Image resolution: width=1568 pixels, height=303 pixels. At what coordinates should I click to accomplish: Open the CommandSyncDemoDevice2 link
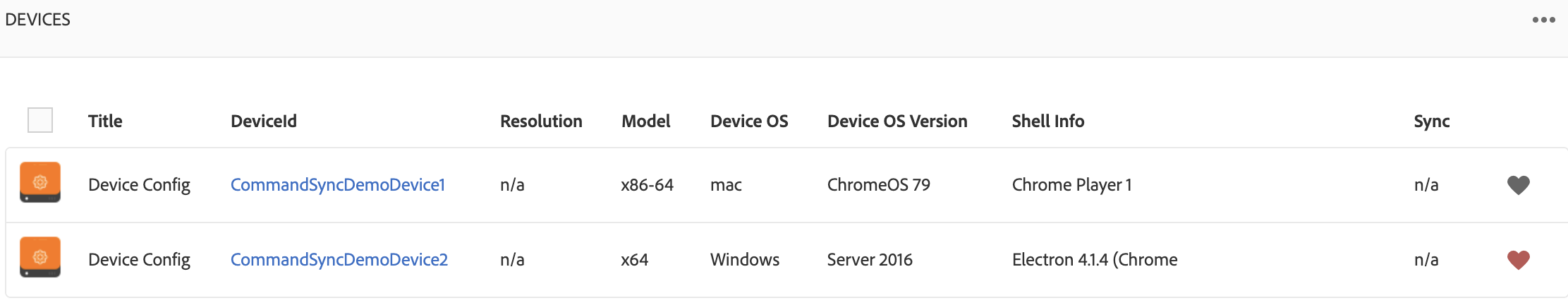pyautogui.click(x=339, y=260)
